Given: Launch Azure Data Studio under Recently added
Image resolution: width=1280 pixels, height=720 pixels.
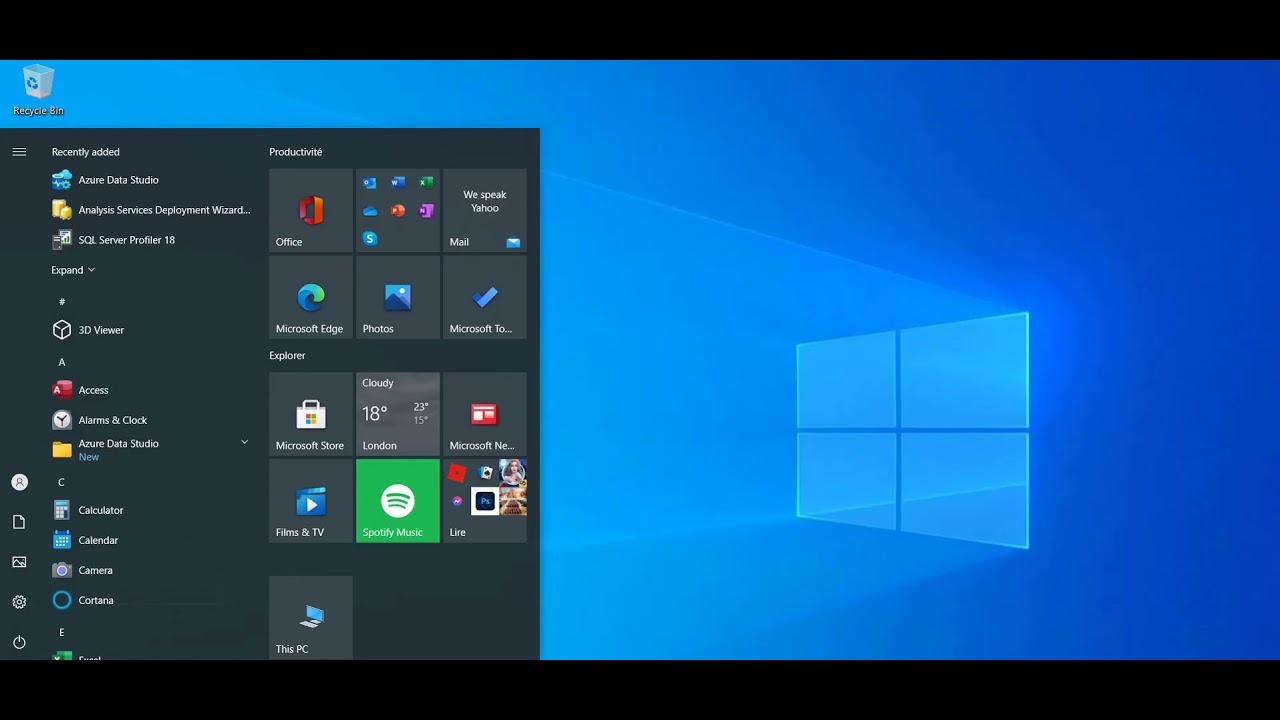Looking at the screenshot, I should tap(150, 180).
